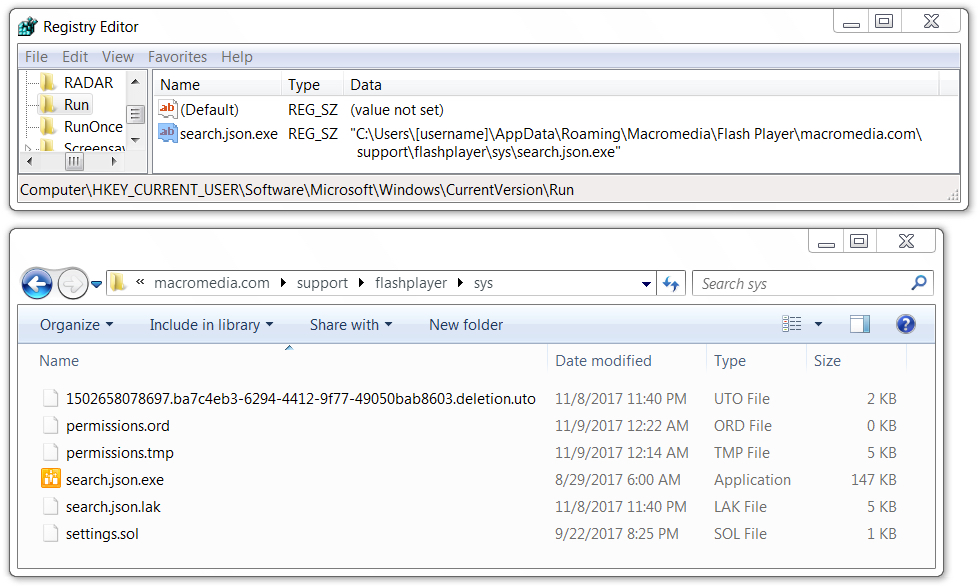979x587 pixels.
Task: Open the Edit menu in Registry Editor
Action: (75, 57)
